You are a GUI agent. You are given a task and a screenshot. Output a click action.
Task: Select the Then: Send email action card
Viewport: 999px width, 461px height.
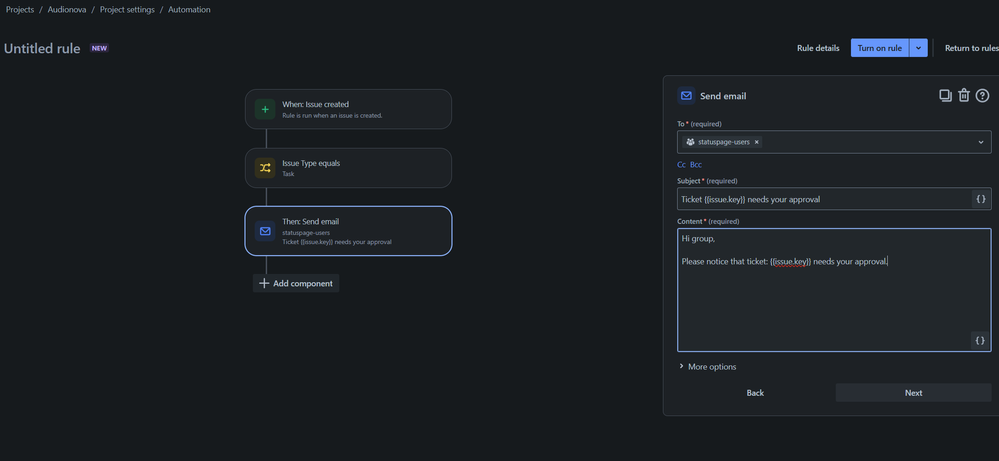[x=349, y=231]
